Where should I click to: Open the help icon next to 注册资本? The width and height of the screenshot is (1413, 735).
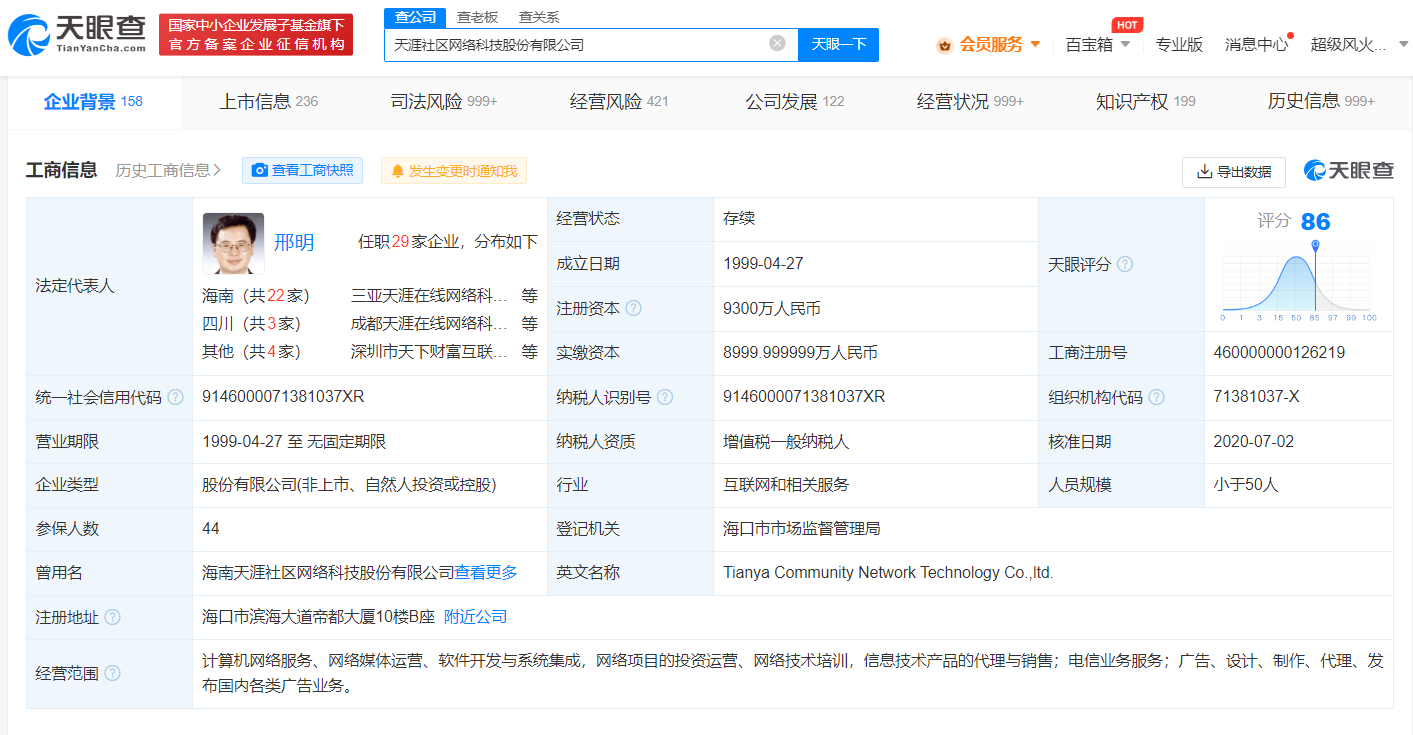[633, 308]
